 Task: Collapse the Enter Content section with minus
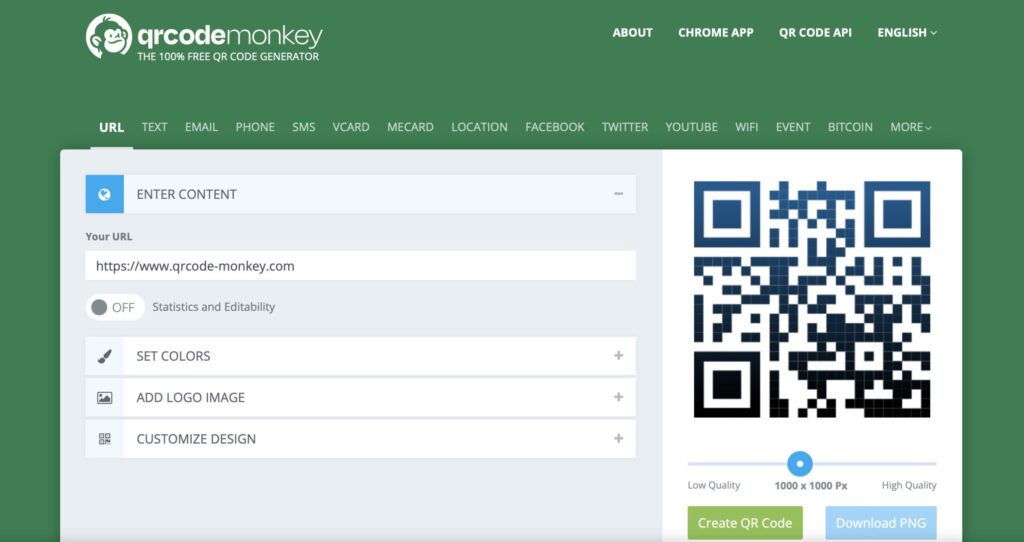click(x=618, y=194)
